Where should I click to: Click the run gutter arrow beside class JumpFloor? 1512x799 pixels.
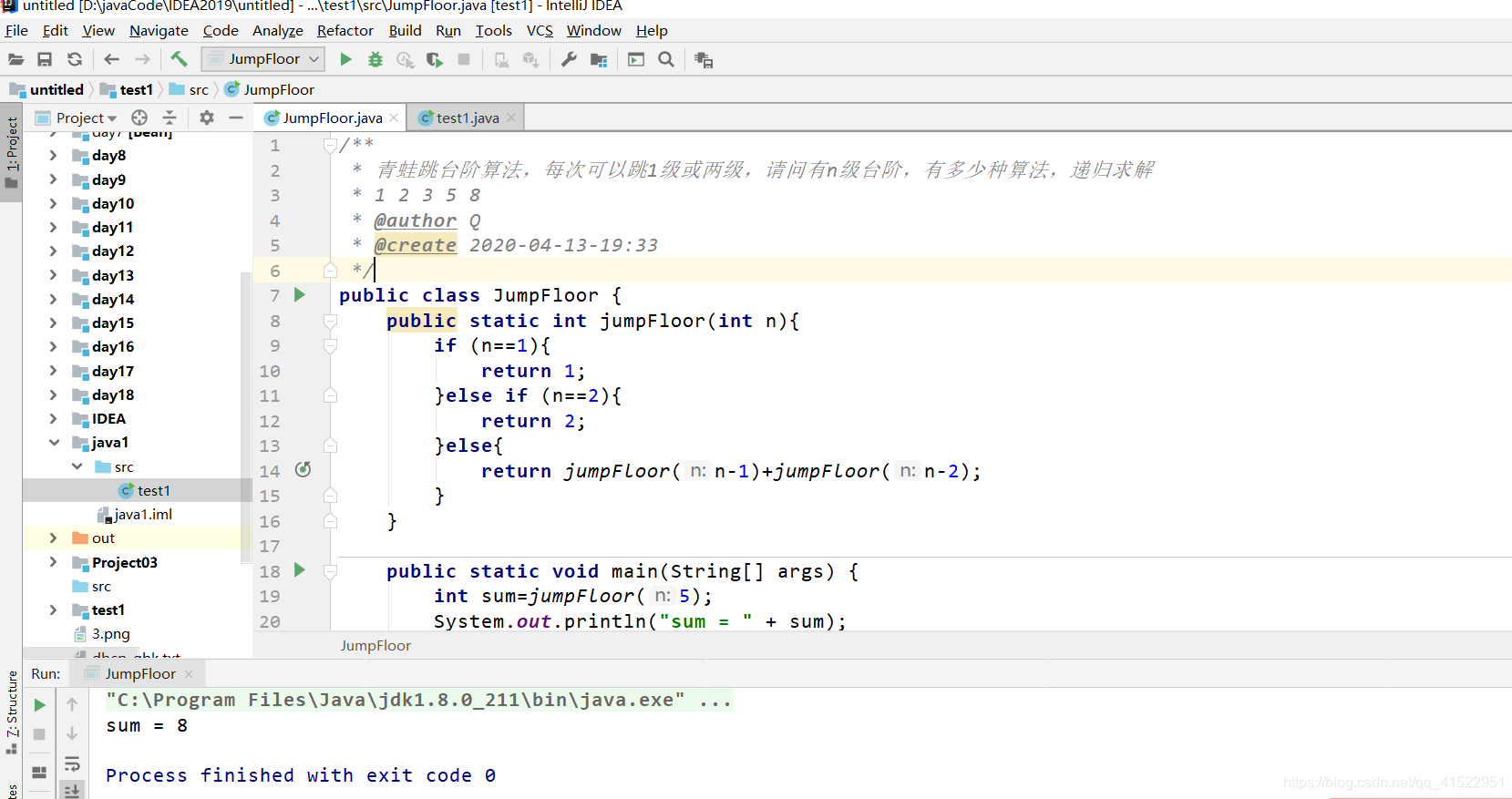tap(299, 294)
